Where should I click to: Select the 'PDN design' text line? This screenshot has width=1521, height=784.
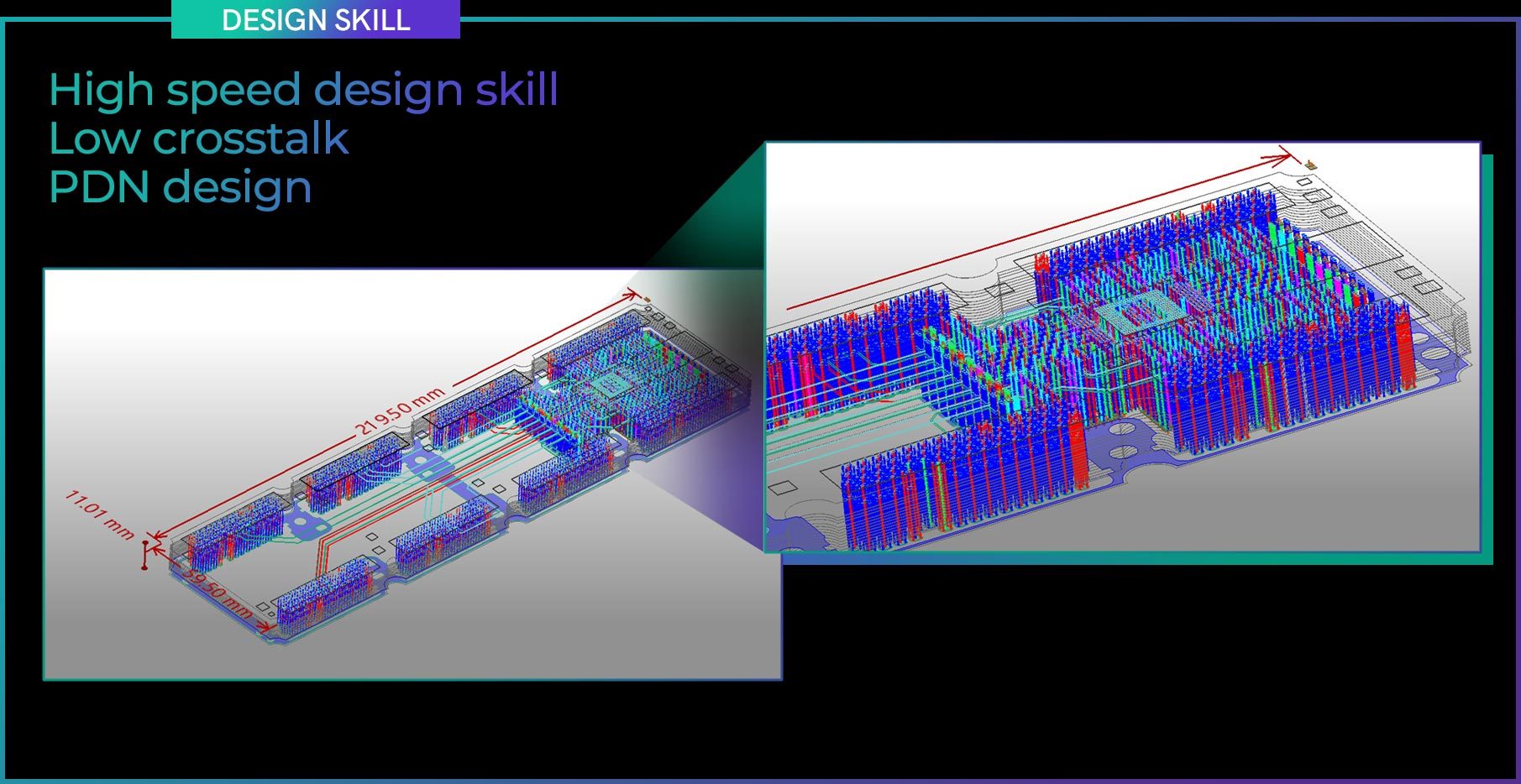(180, 187)
